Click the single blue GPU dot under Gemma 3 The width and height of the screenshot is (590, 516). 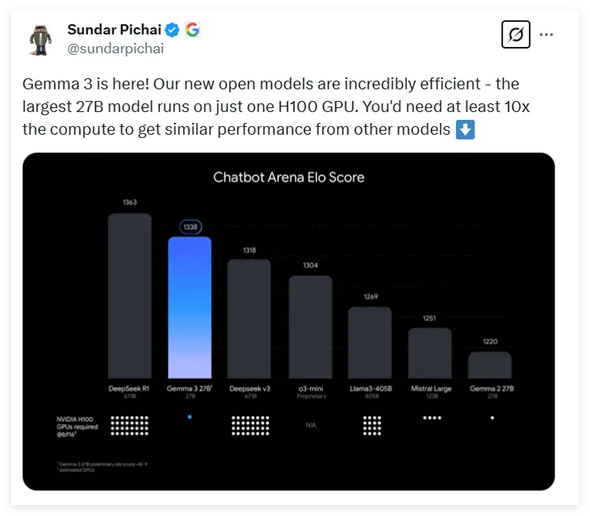click(x=190, y=417)
